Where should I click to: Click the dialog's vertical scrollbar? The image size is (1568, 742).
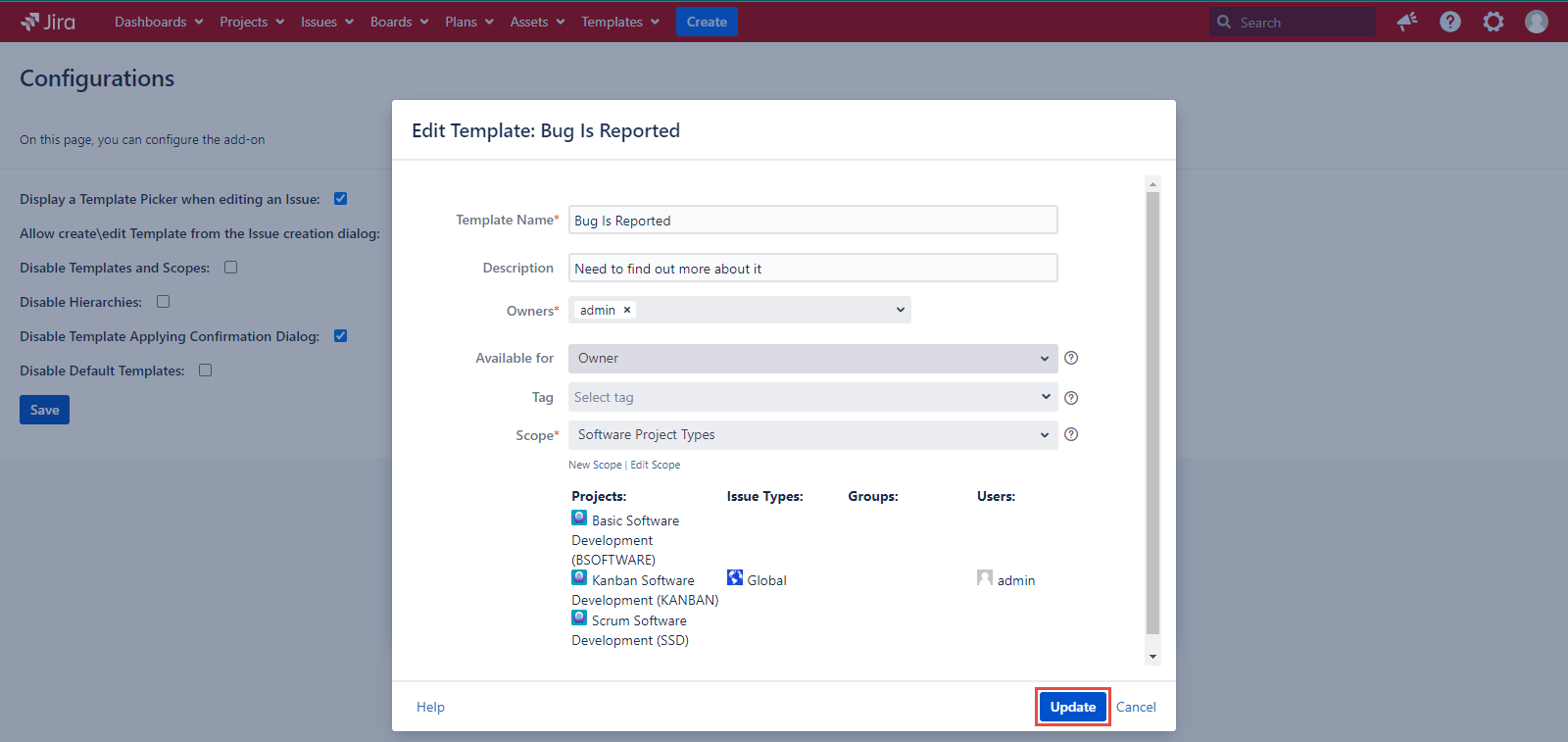(1152, 412)
